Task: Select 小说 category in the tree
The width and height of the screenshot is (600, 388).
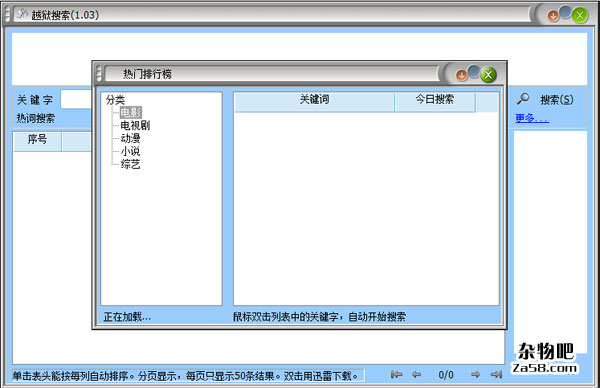Action: click(130, 151)
